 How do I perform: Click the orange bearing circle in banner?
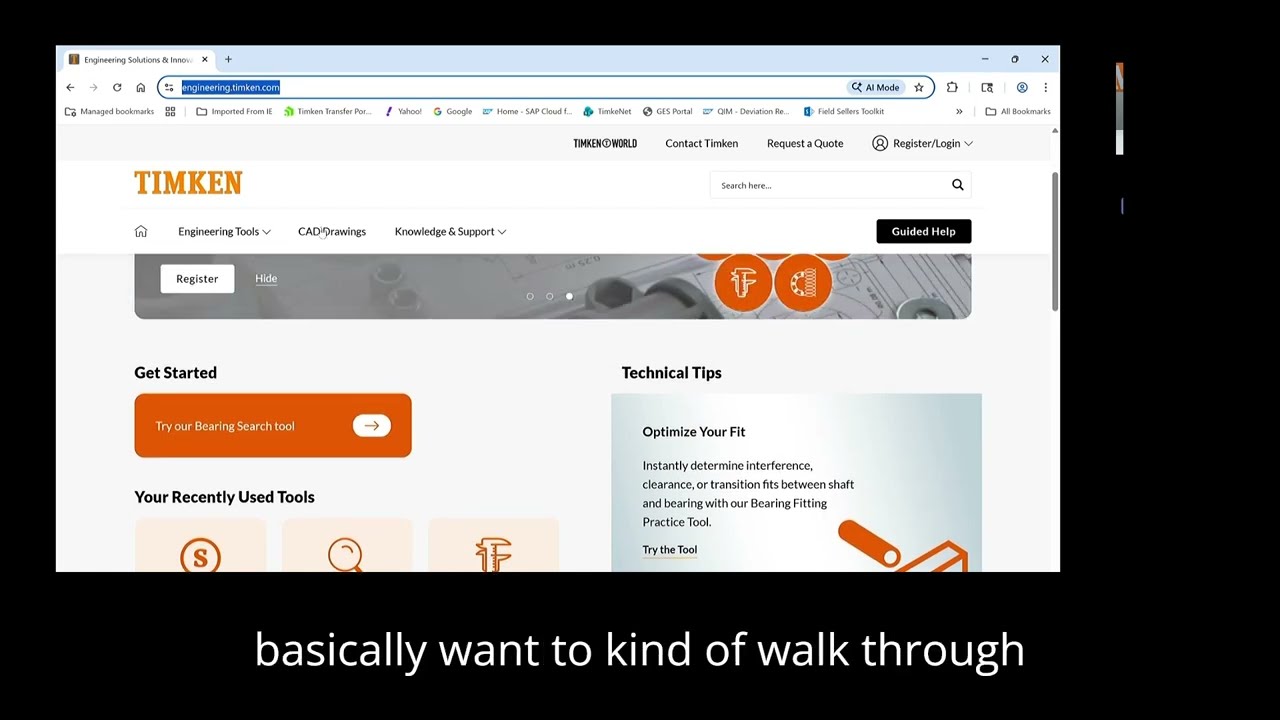point(803,283)
